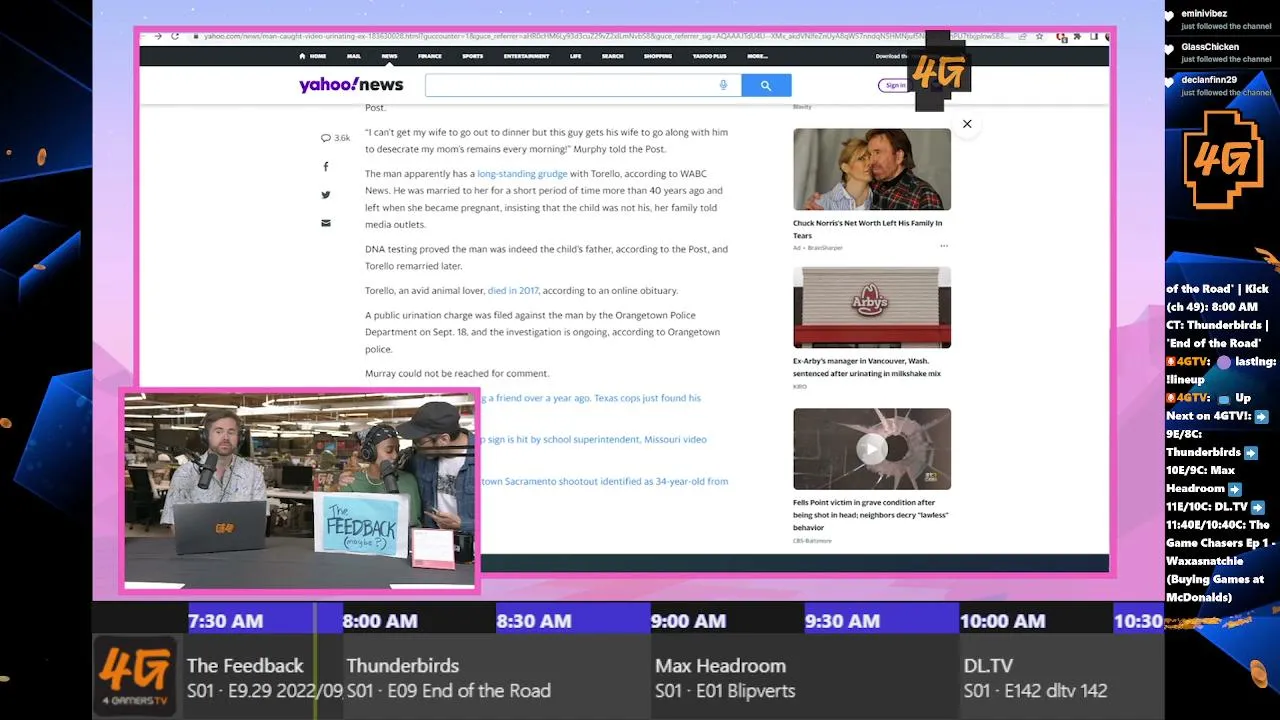Open the 'died in 2017' link
The image size is (1280, 720).
[x=513, y=291]
